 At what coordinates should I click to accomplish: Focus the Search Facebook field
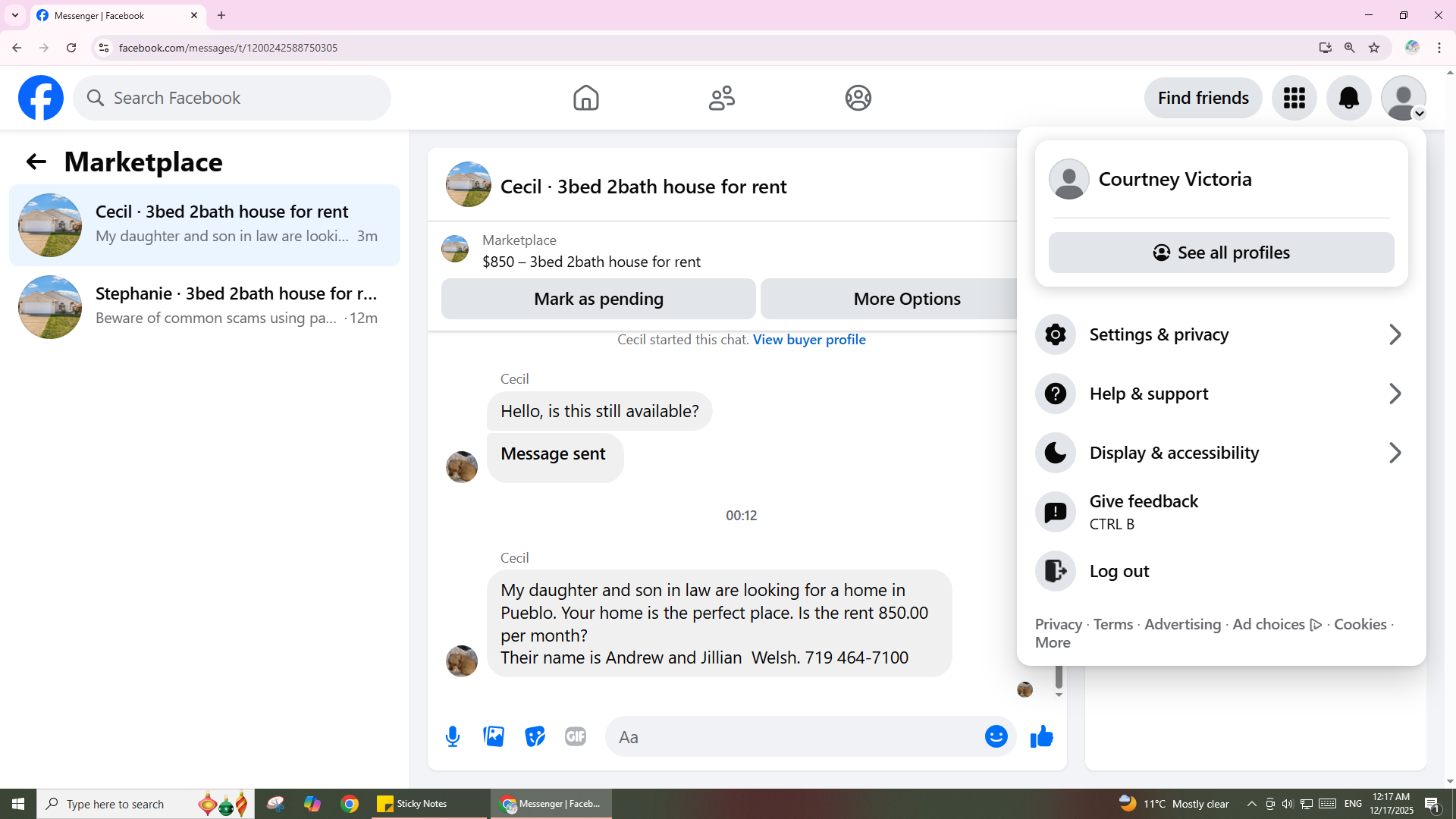coord(232,98)
